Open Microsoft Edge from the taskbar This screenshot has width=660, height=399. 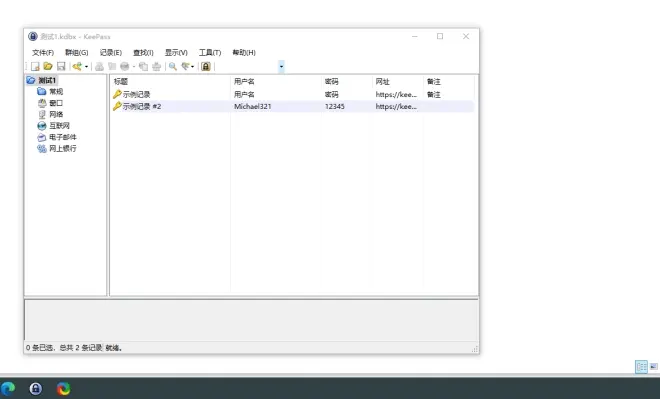point(8,388)
